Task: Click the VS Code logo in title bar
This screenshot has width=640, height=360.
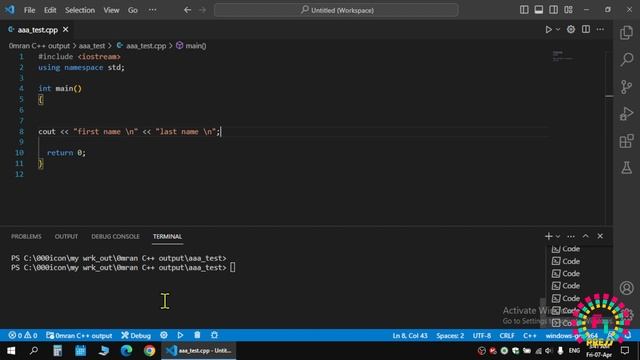Action: point(10,9)
